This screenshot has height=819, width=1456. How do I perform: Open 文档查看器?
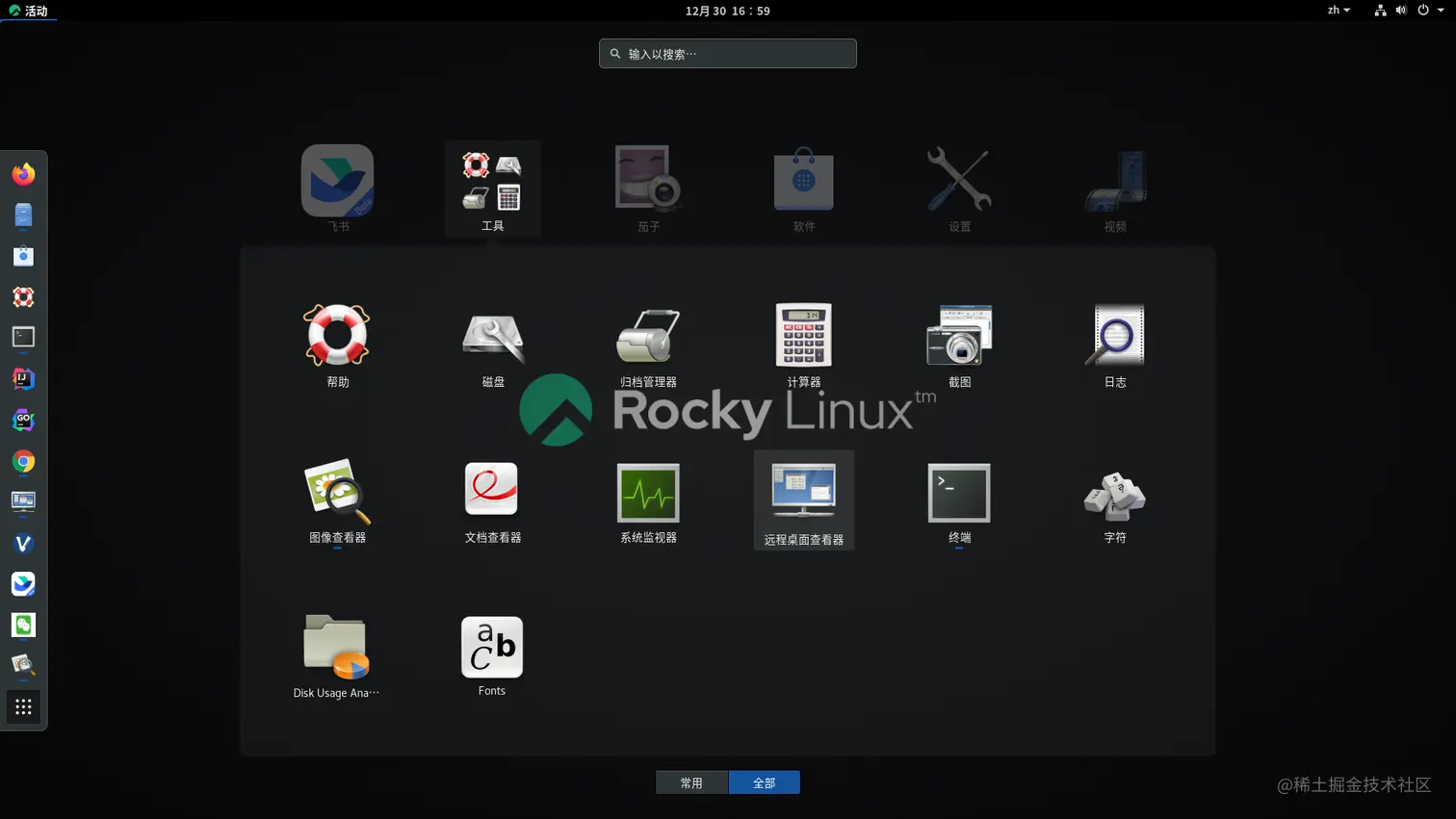point(493,500)
